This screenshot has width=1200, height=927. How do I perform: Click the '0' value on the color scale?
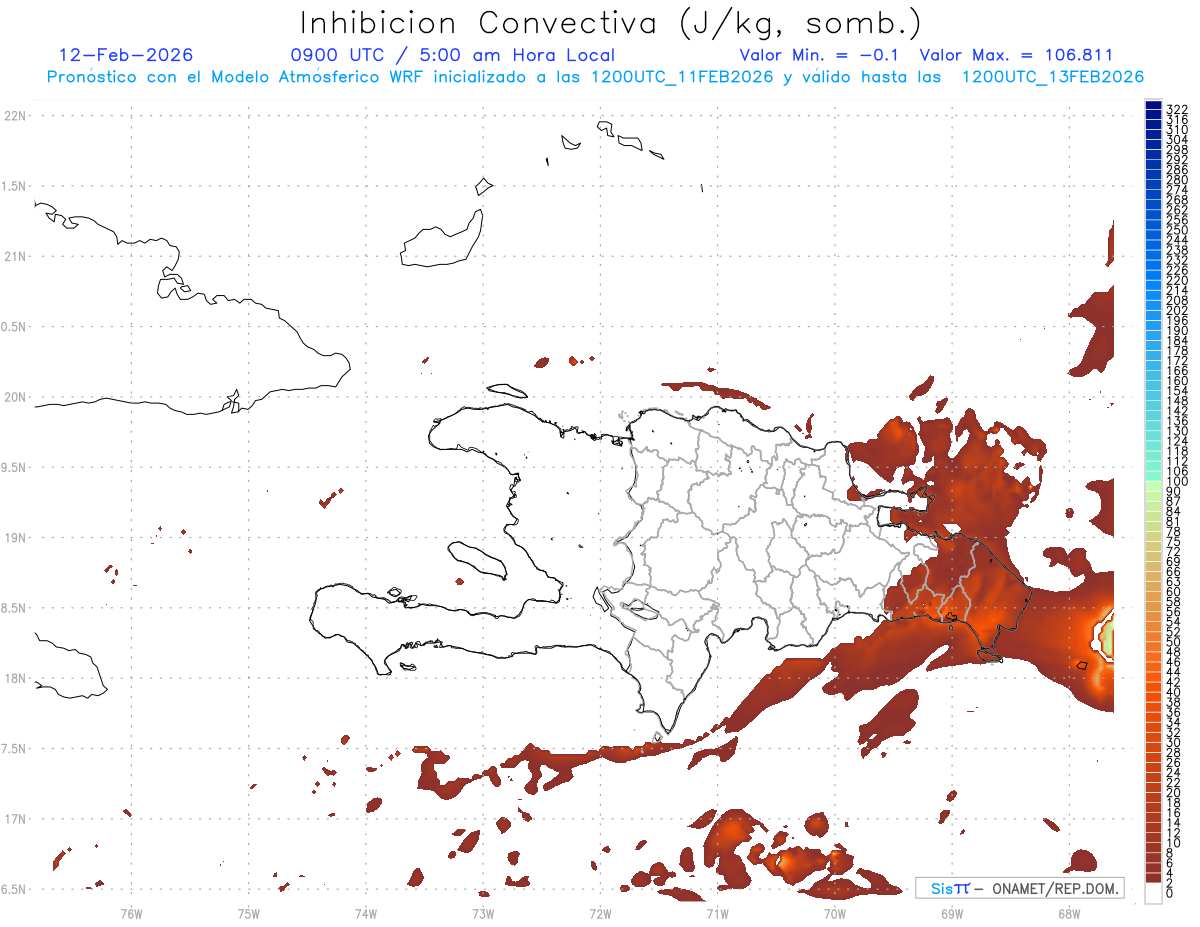pos(1169,892)
